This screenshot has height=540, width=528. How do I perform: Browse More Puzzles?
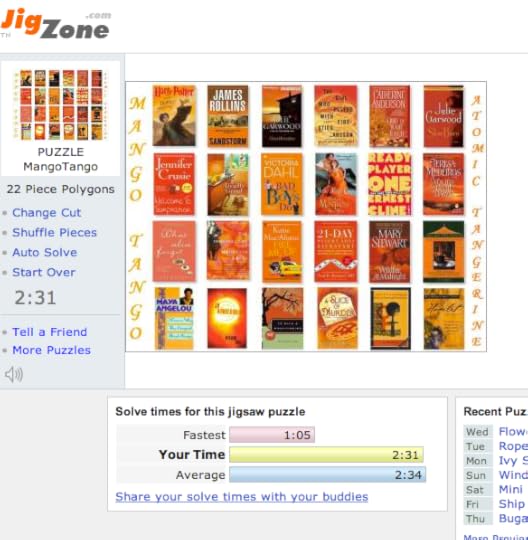coord(51,350)
